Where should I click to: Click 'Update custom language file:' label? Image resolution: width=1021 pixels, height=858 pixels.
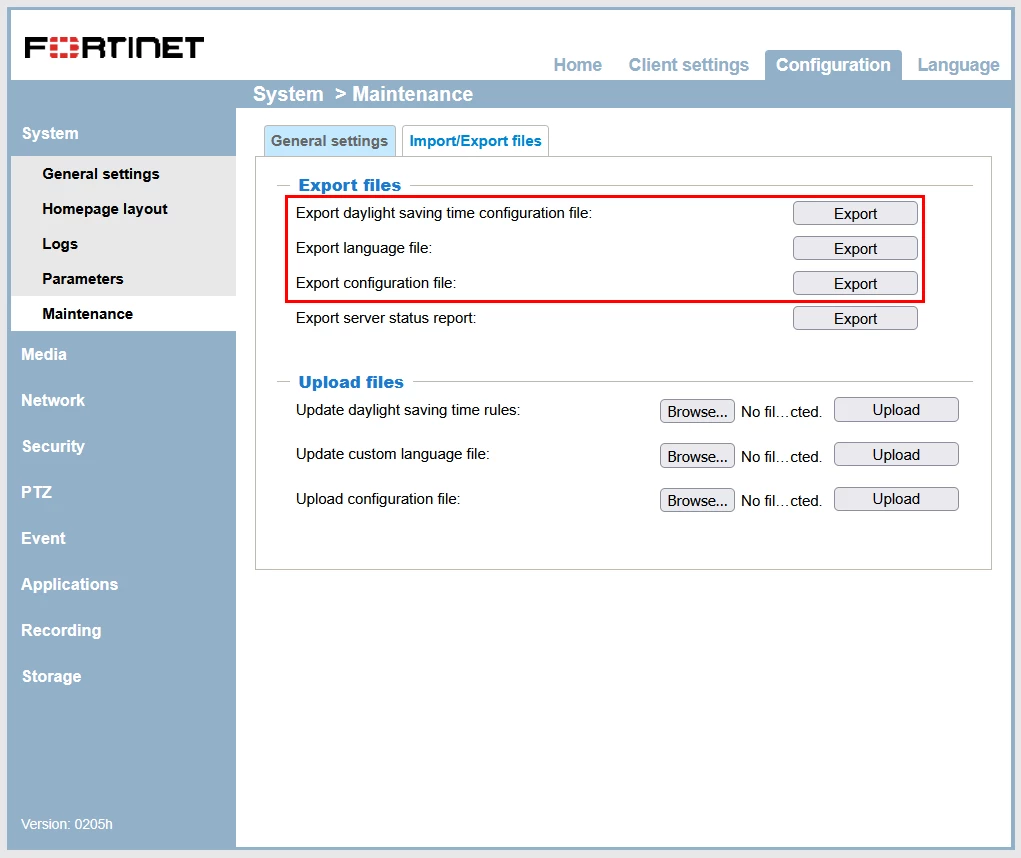click(x=393, y=454)
